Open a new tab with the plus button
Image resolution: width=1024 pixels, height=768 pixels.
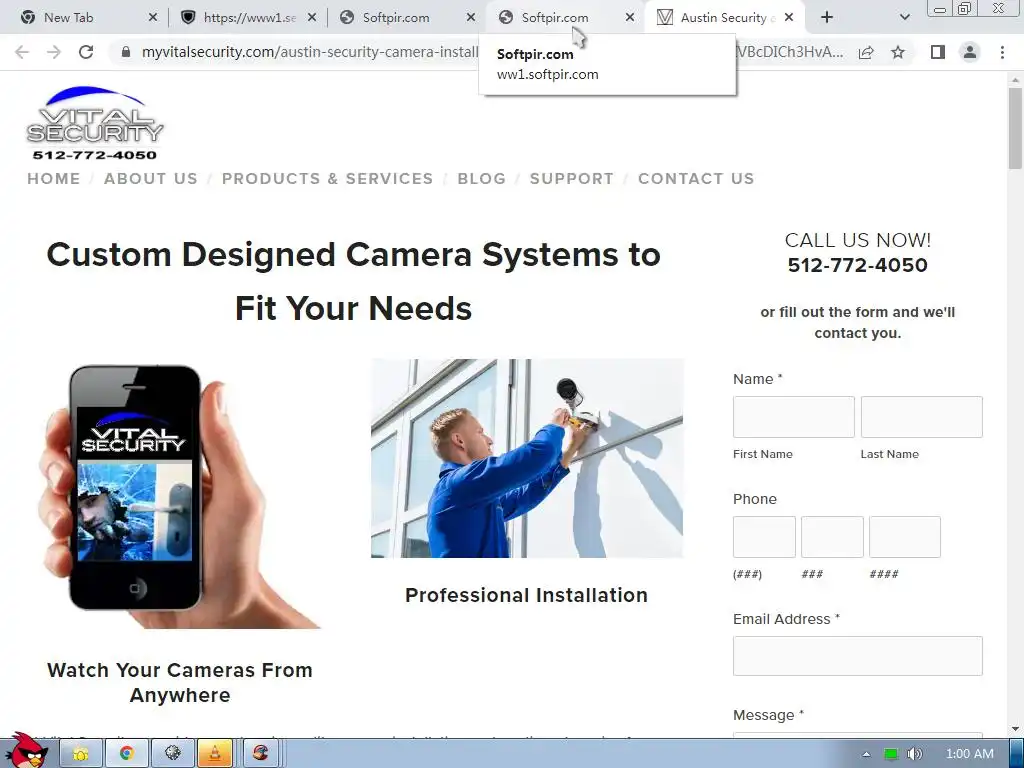[827, 18]
